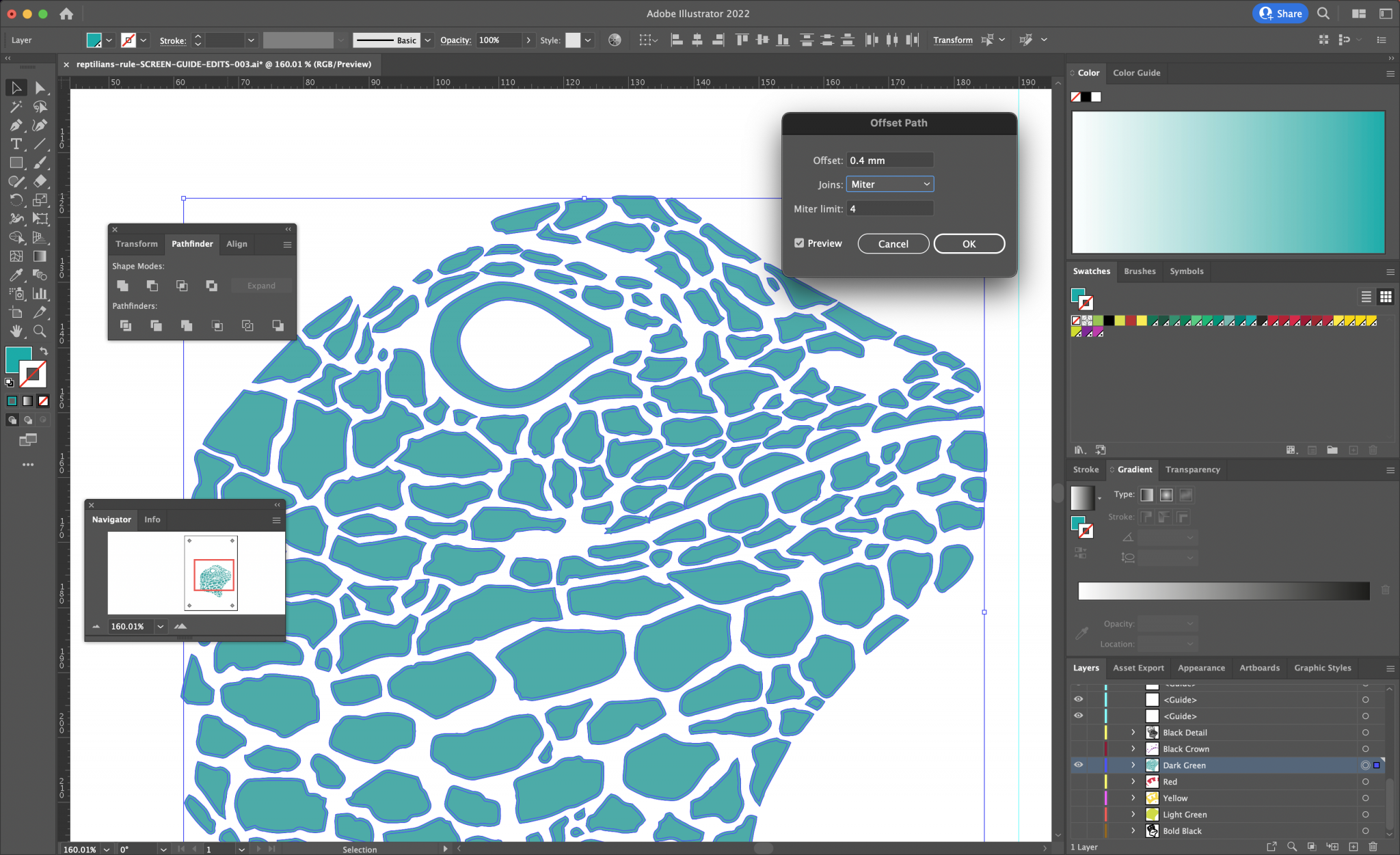Click the Unite shape mode icon
The width and height of the screenshot is (1400, 855).
tap(122, 286)
